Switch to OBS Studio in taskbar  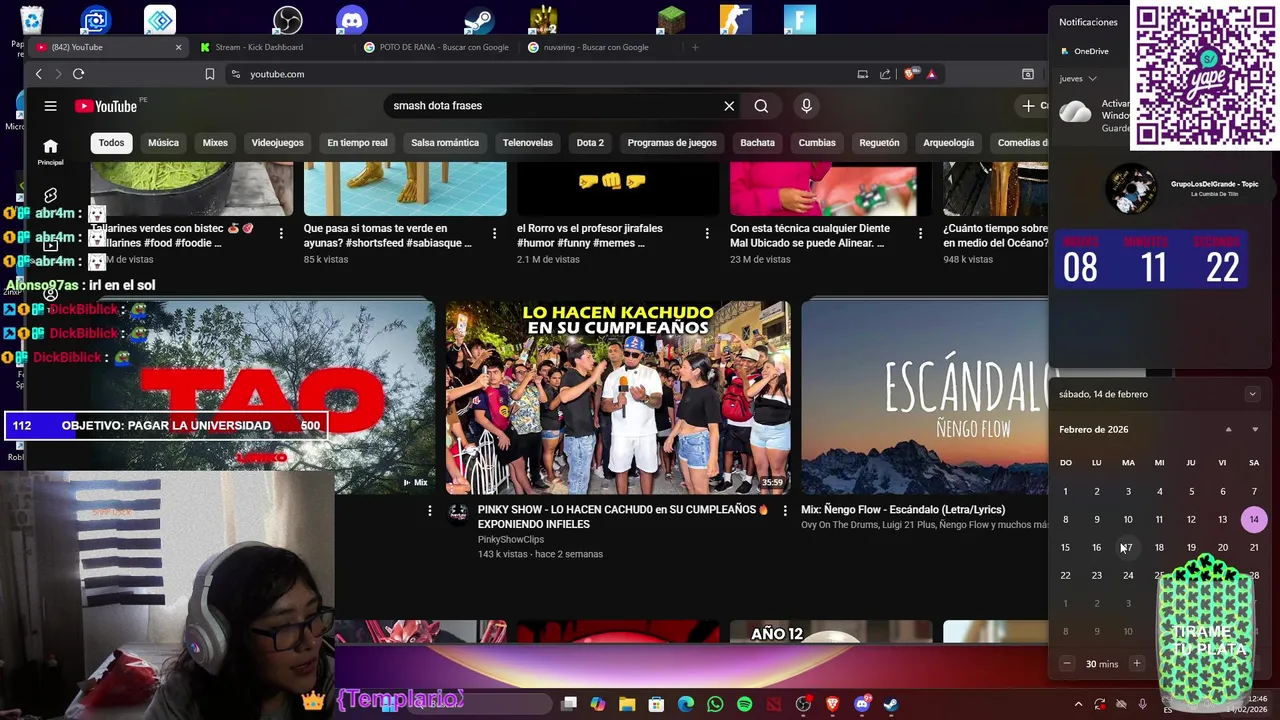(803, 704)
